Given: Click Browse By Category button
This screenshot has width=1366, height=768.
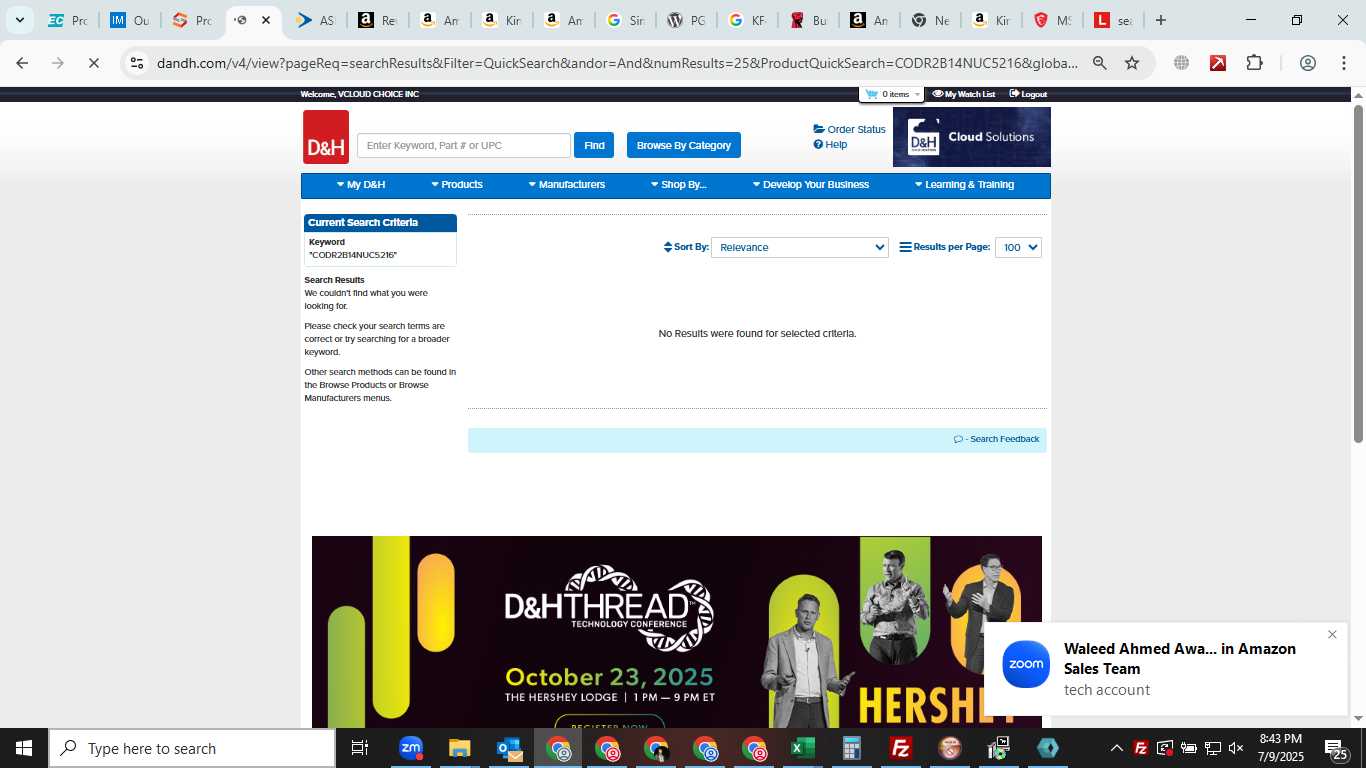Looking at the screenshot, I should pyautogui.click(x=684, y=145).
